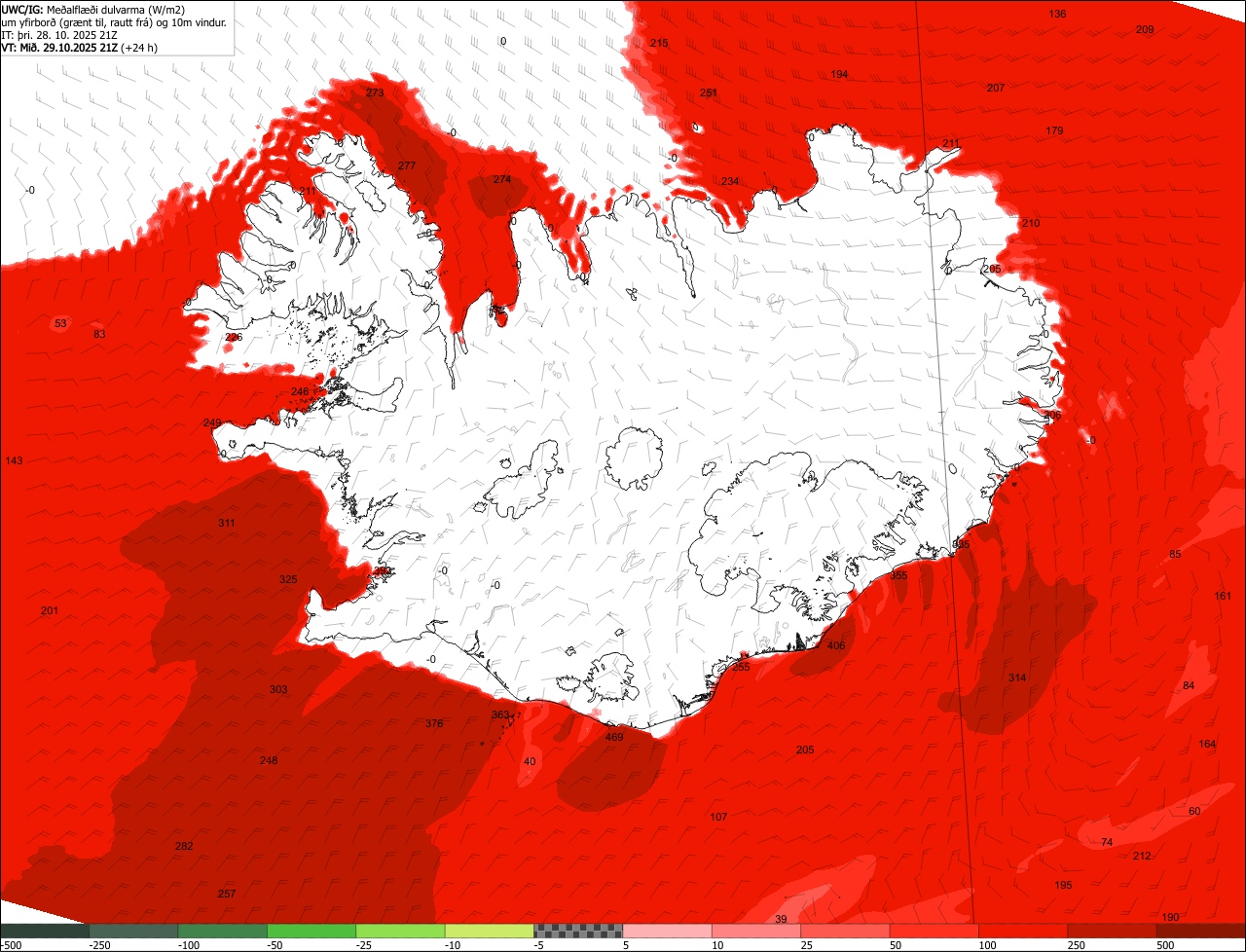Click the flux value '207' northeast of Iceland
The image size is (1246, 952).
(995, 88)
